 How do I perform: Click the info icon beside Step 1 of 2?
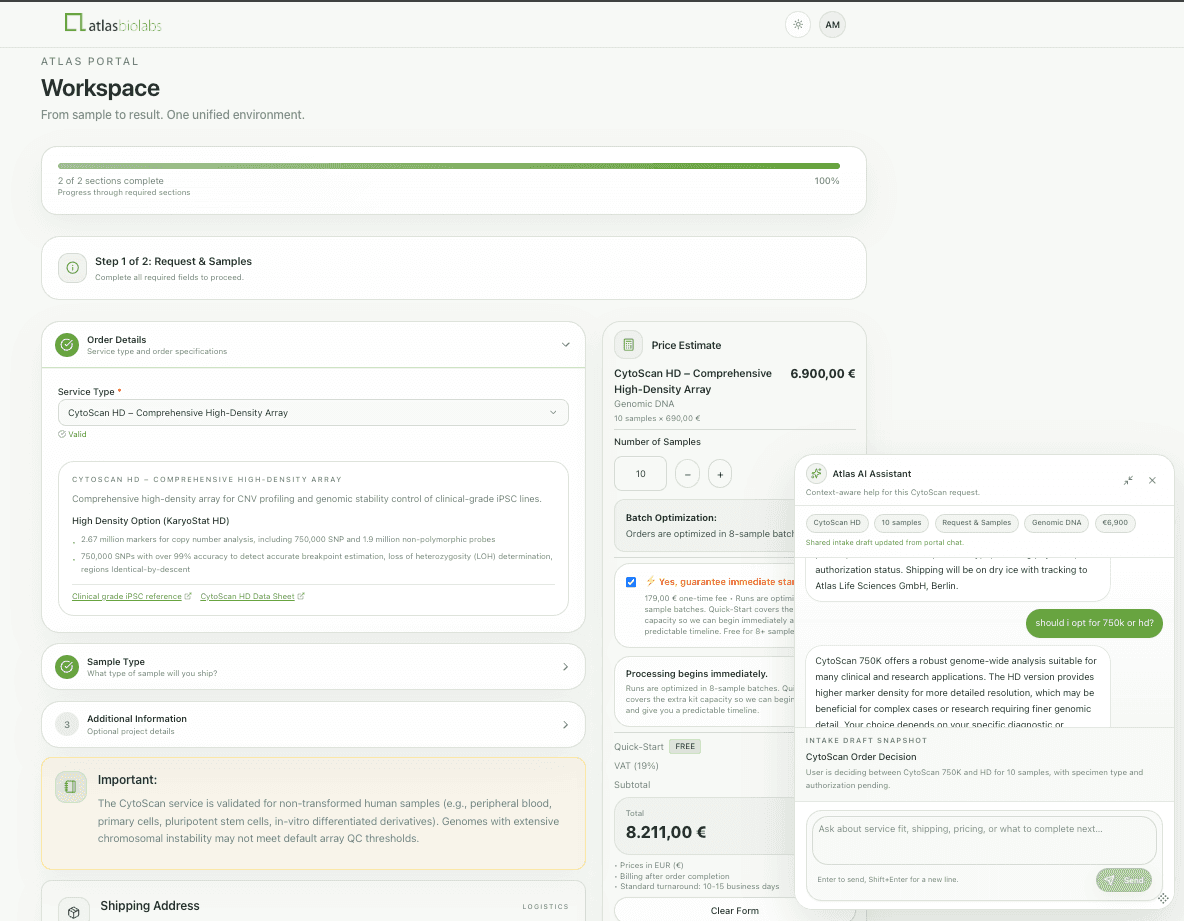pos(72,268)
